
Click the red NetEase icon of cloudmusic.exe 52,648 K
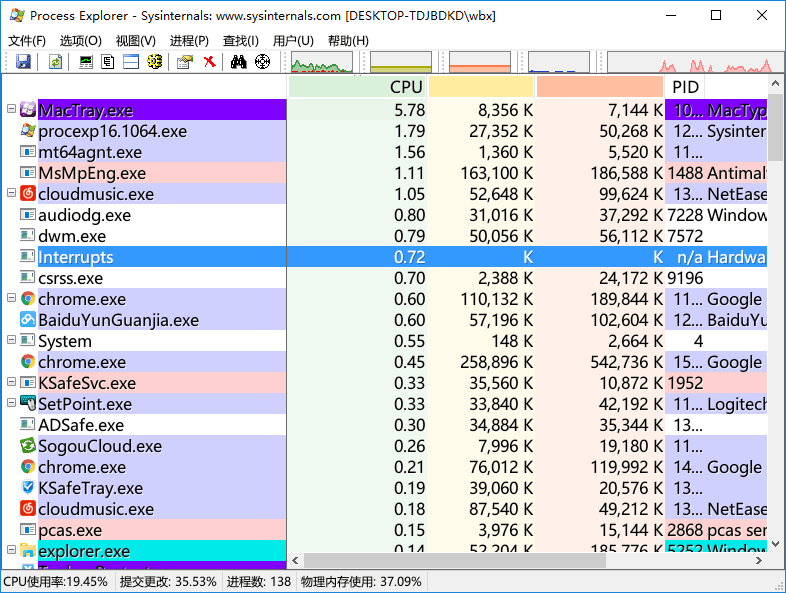(28, 193)
